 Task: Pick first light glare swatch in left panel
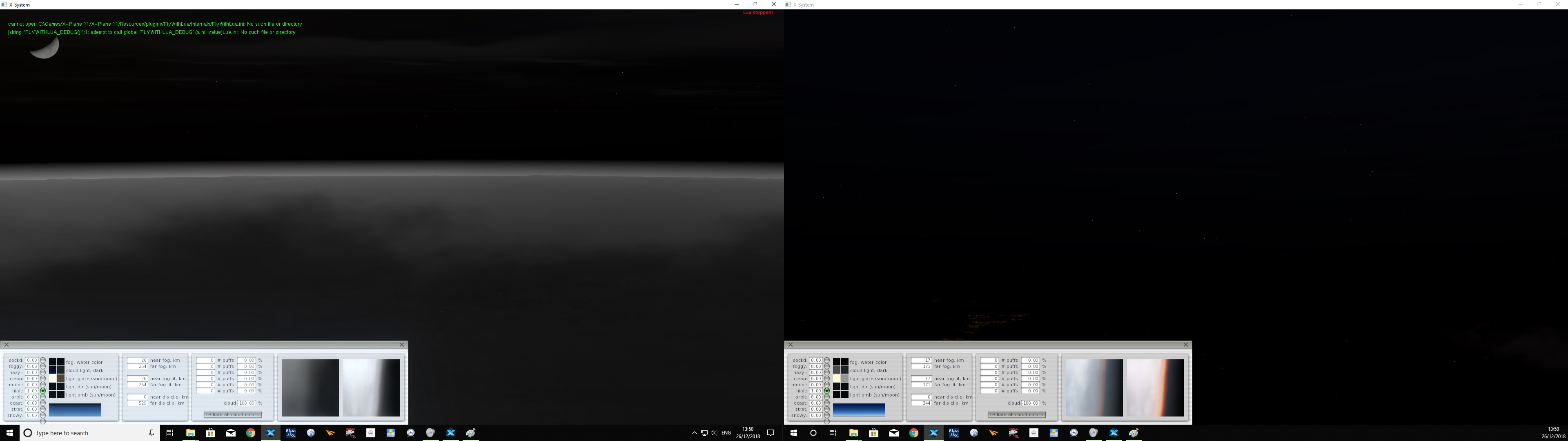(53, 378)
